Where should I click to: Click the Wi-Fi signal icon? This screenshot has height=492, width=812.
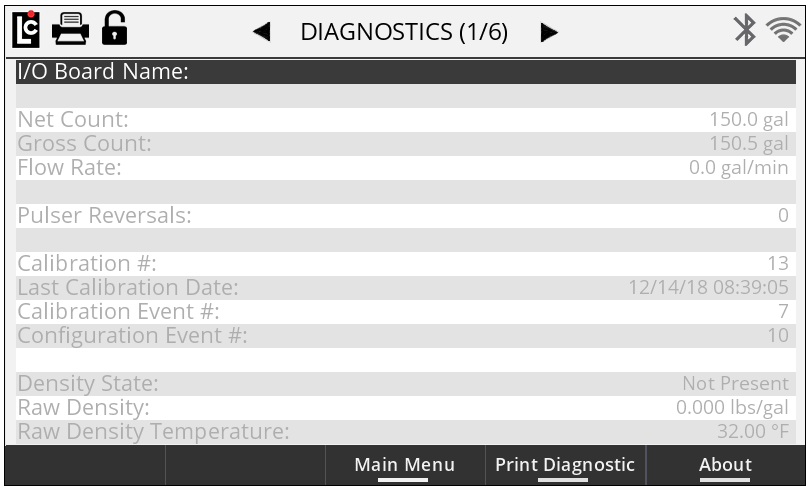[785, 30]
